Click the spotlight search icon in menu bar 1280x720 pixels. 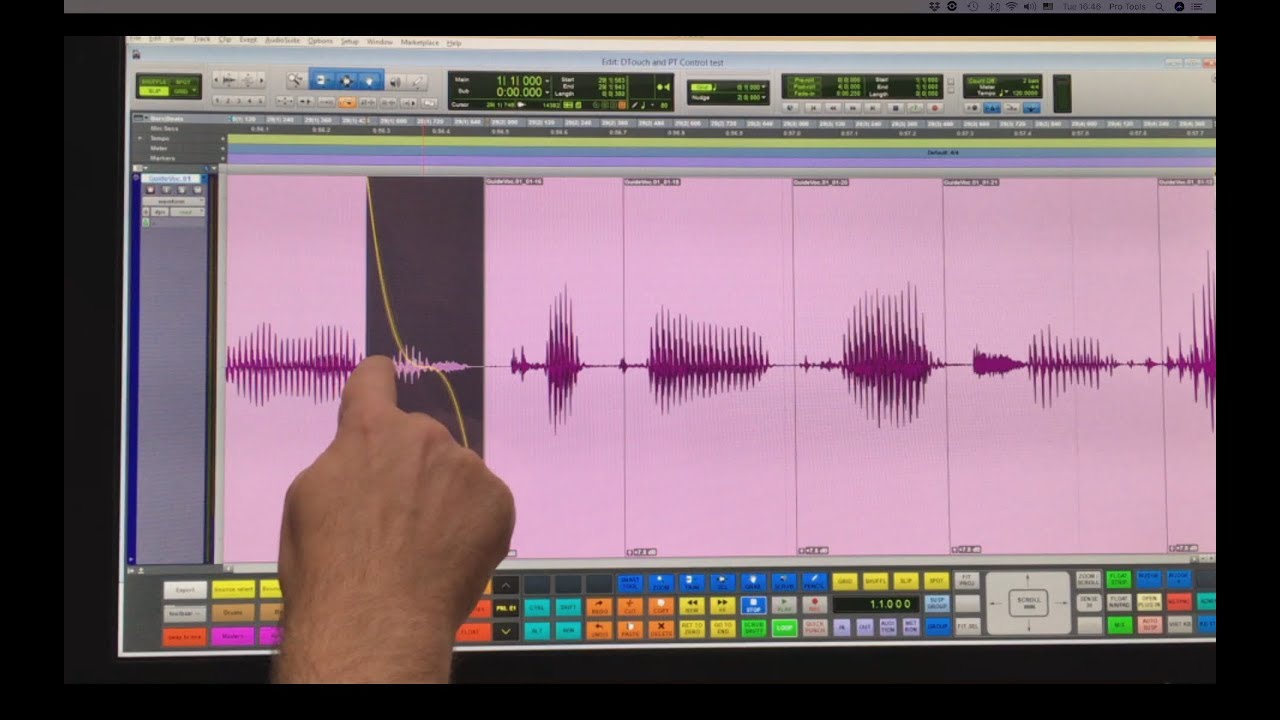[1159, 6]
